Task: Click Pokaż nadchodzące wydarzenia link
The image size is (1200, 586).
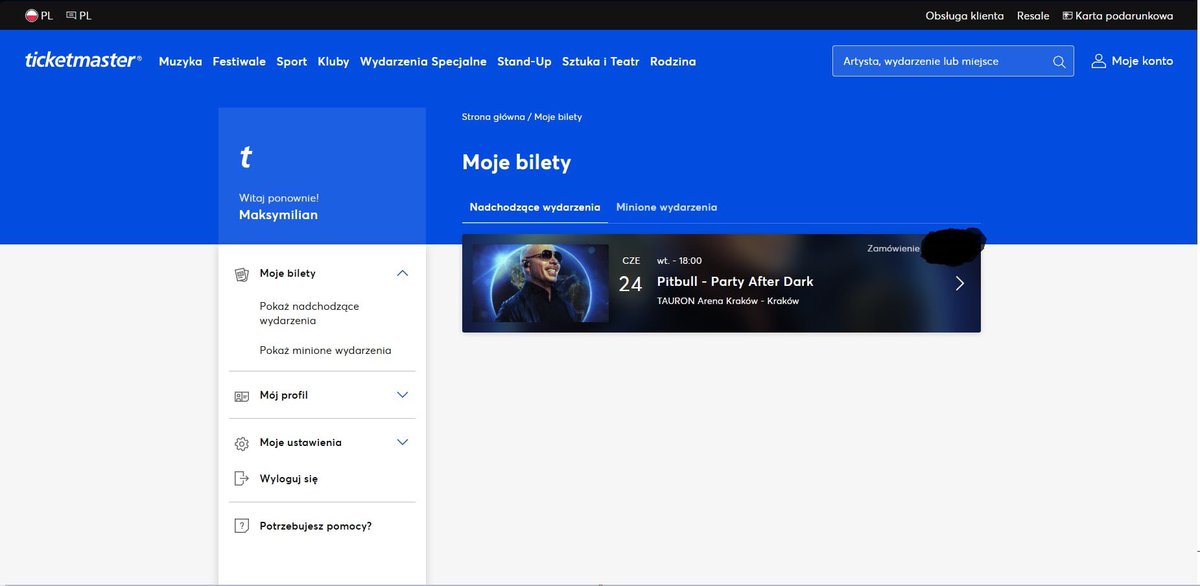Action: point(309,313)
